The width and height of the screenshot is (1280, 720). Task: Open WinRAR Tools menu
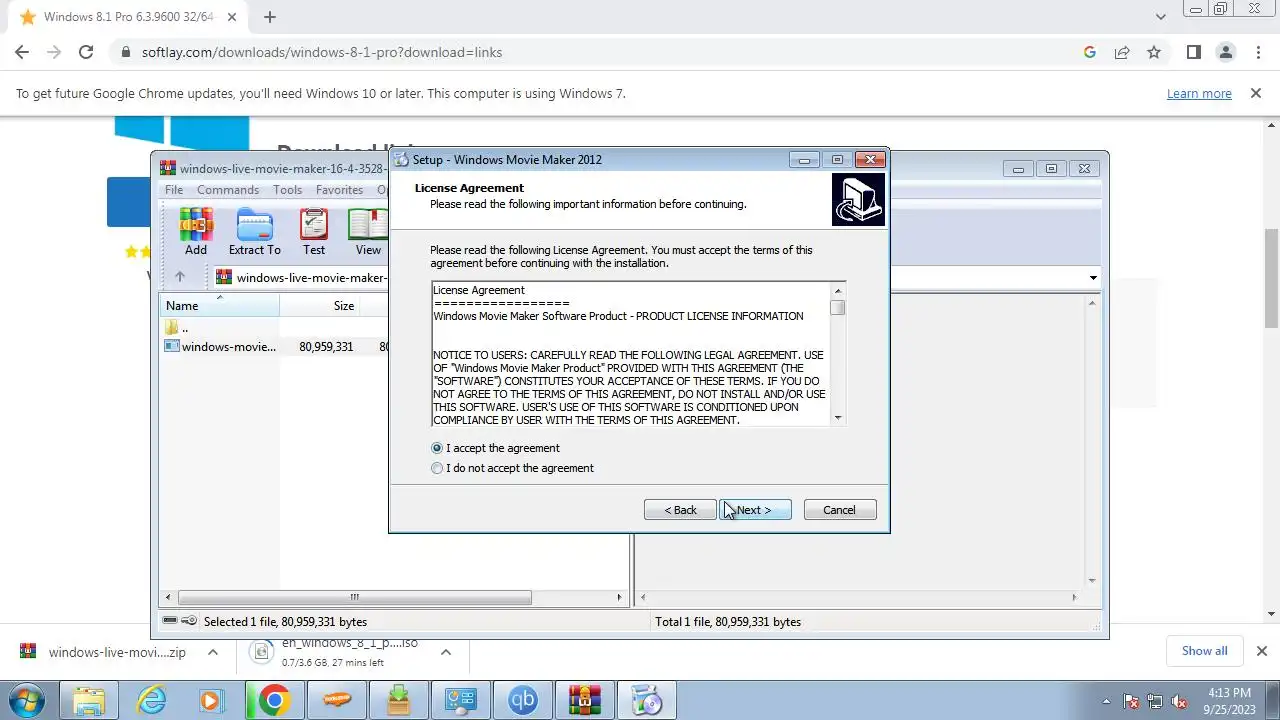click(x=287, y=190)
